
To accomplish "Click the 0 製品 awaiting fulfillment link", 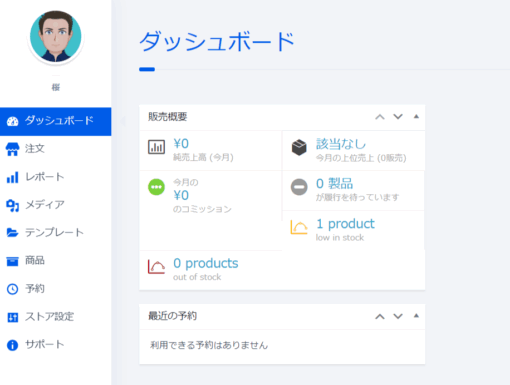I will [334, 184].
